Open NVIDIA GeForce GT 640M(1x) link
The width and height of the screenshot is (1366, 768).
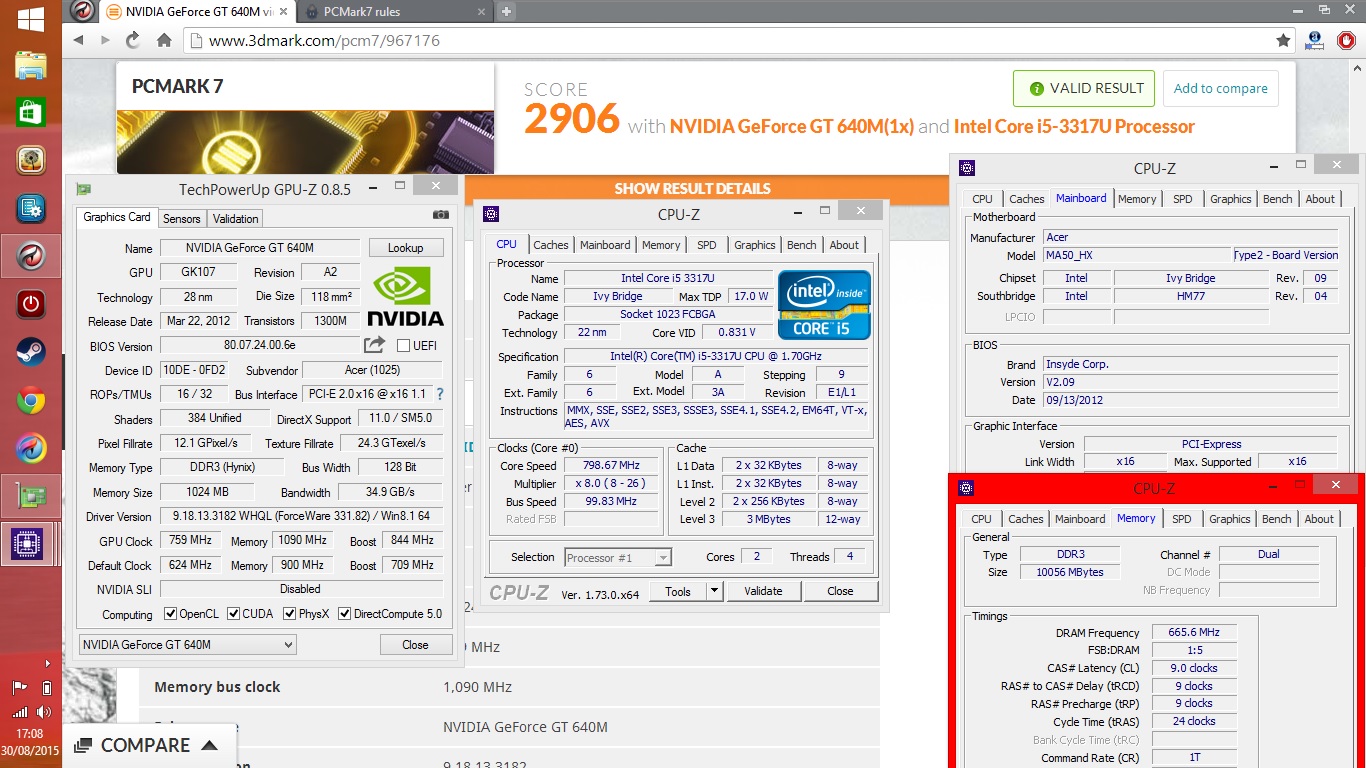tap(792, 126)
